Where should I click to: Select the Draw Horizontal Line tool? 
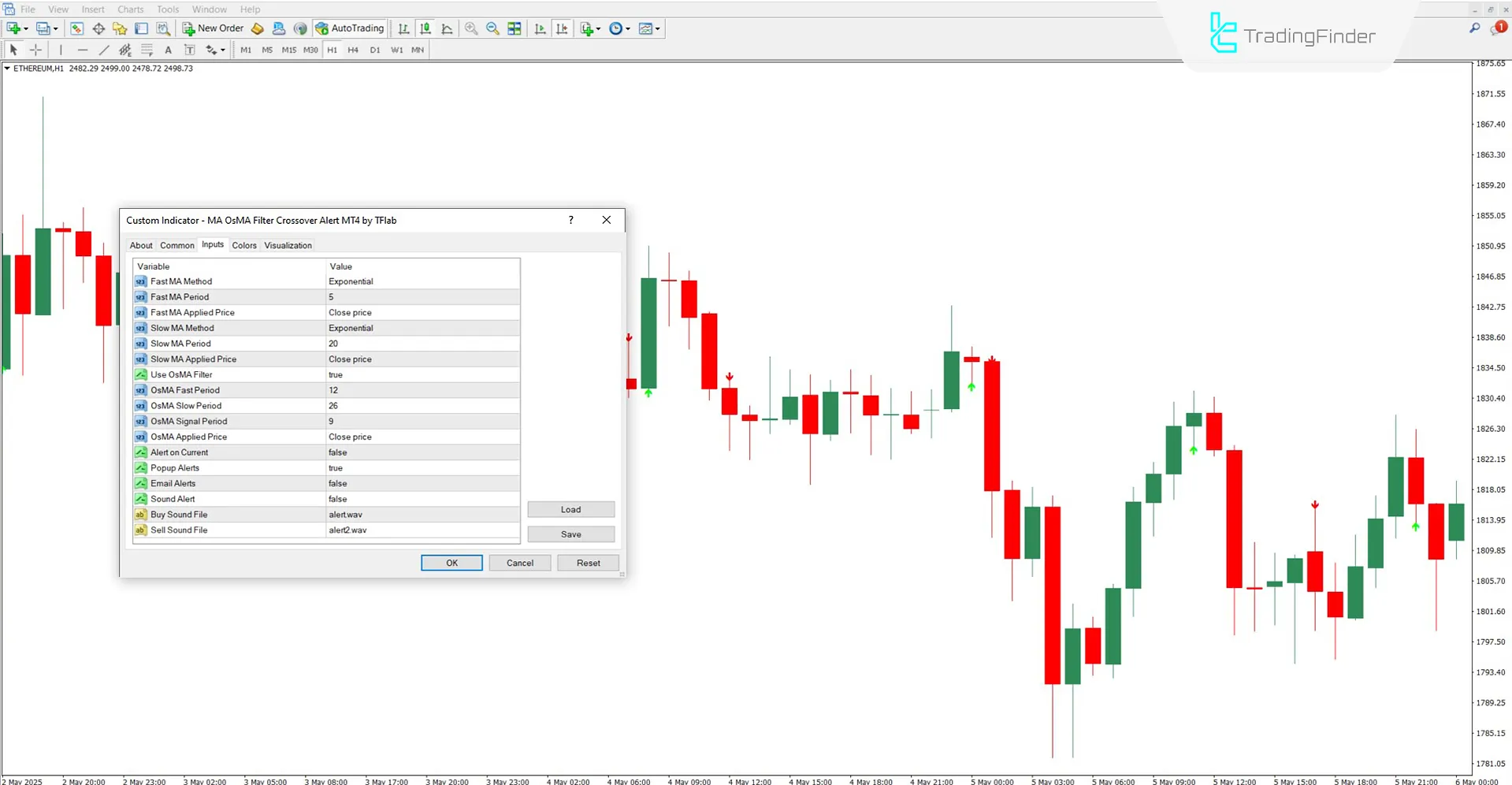pos(82,50)
